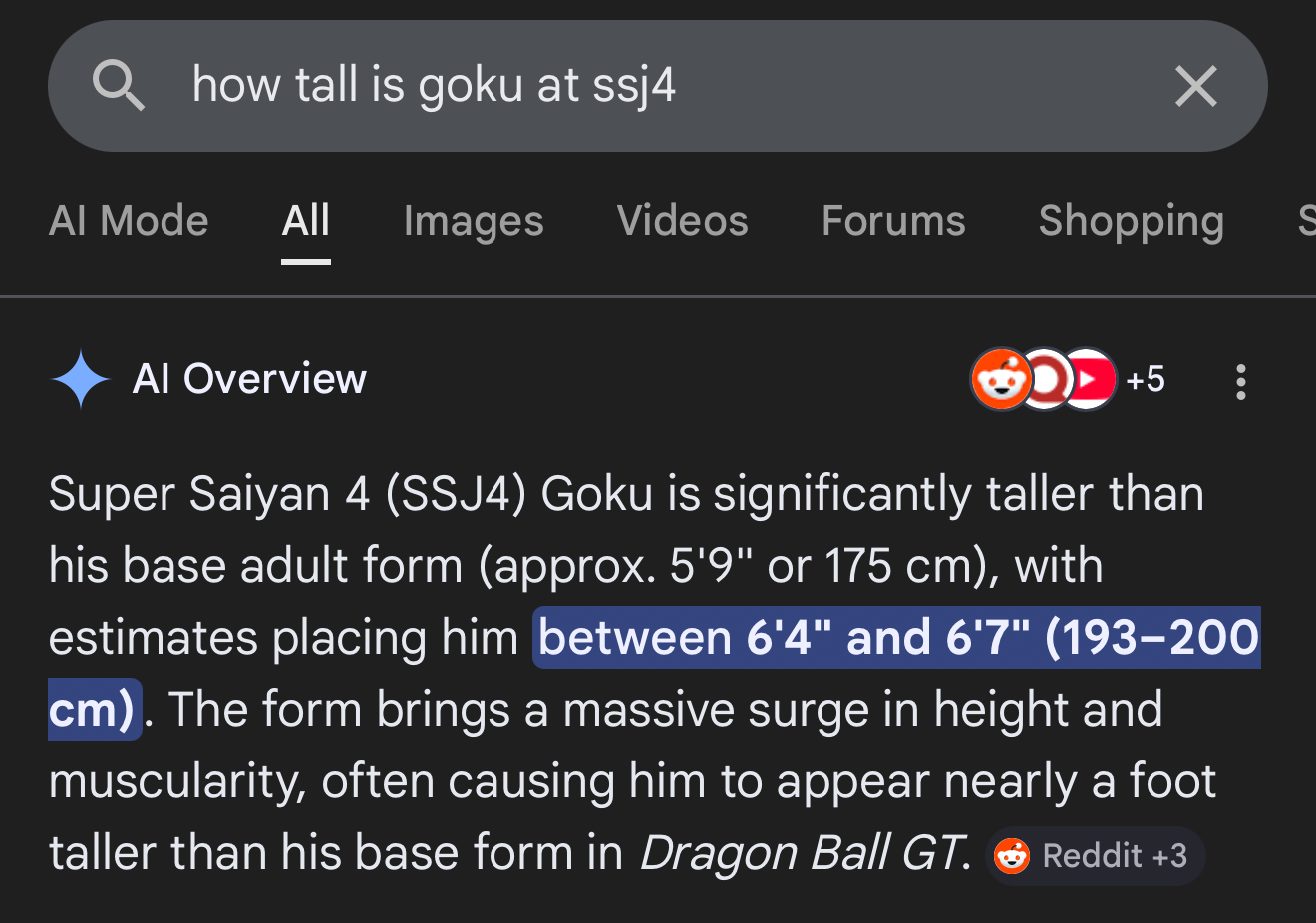Viewport: 1316px width, 923px height.
Task: Click the italic Dragon Ball GT text
Action: click(804, 854)
